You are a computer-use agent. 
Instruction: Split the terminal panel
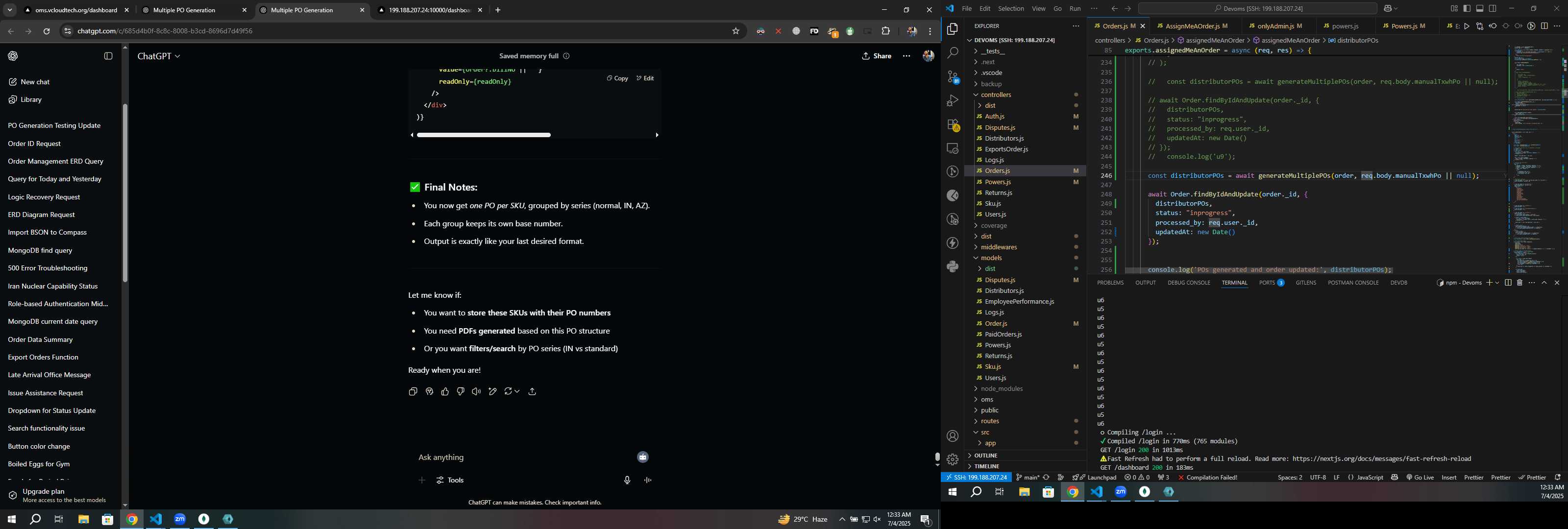point(1508,283)
